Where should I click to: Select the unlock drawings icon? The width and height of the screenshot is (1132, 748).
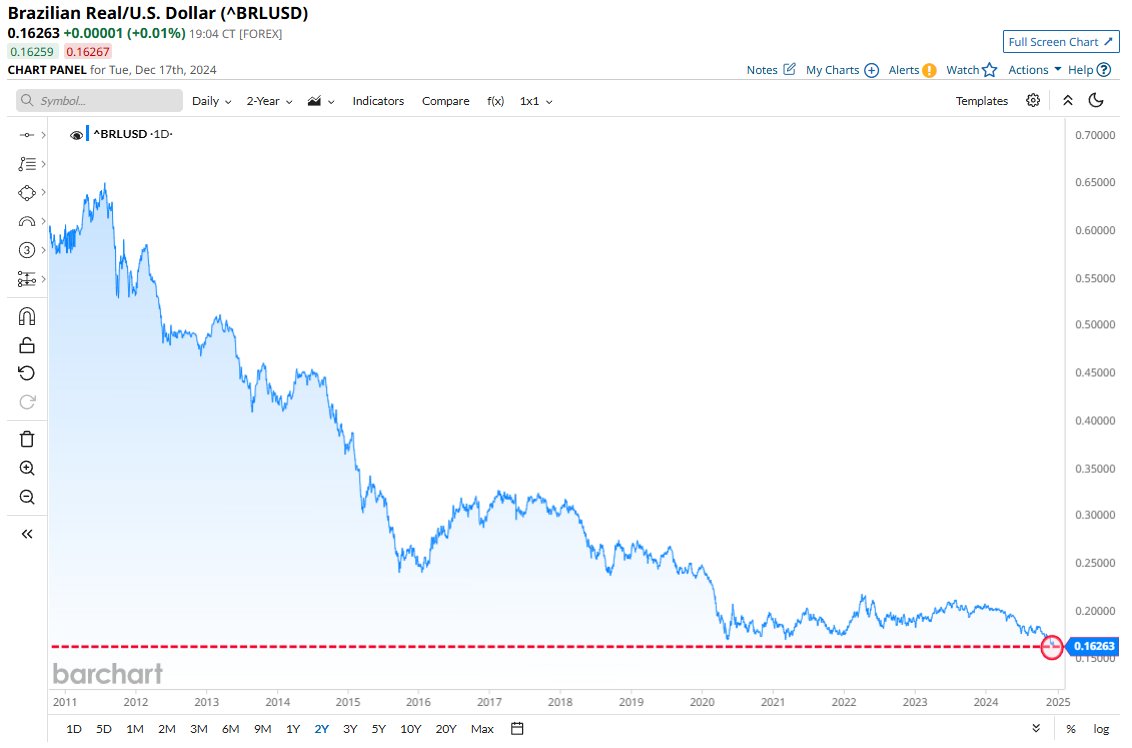pos(27,344)
